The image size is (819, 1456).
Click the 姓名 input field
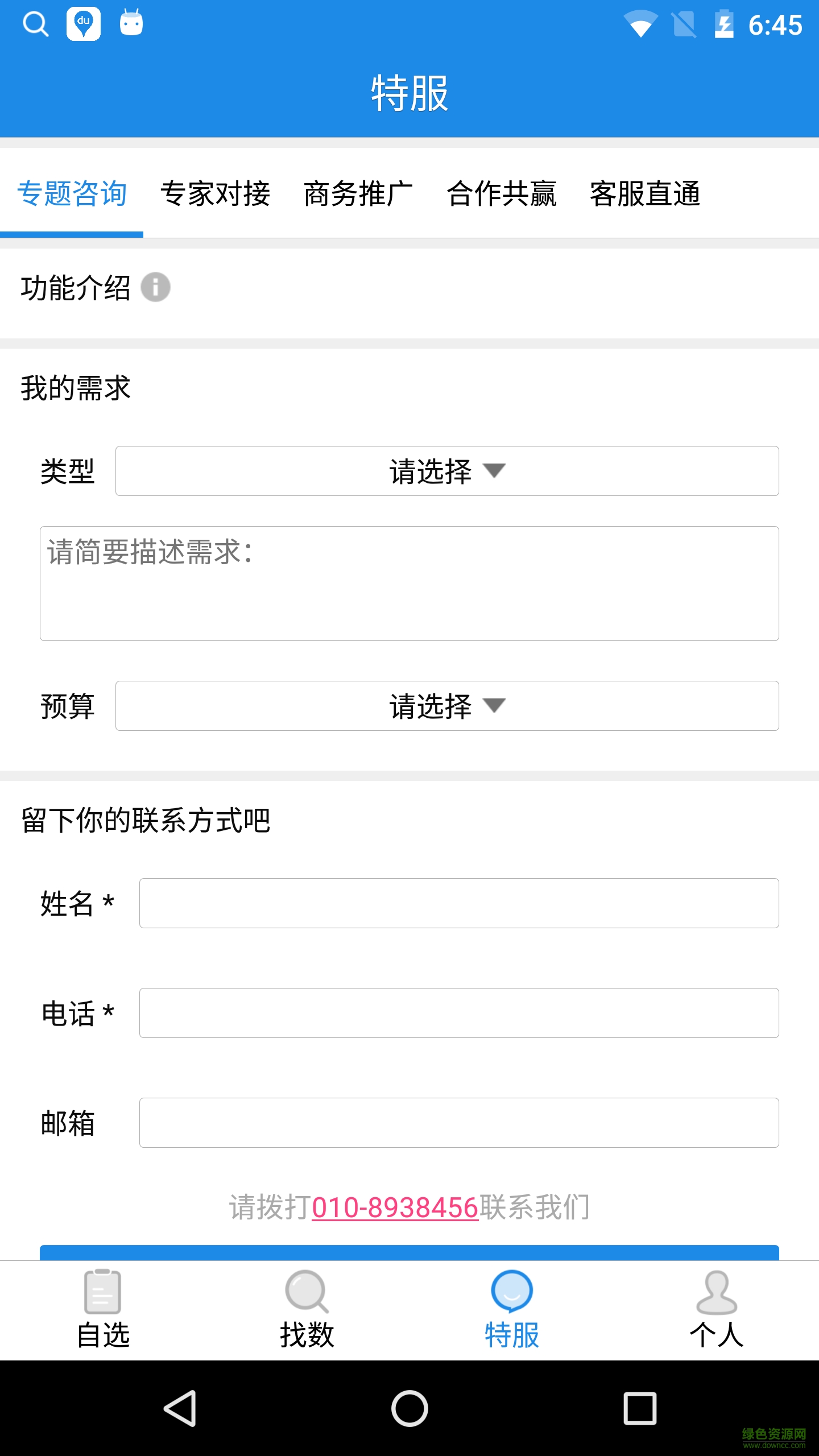click(x=459, y=903)
